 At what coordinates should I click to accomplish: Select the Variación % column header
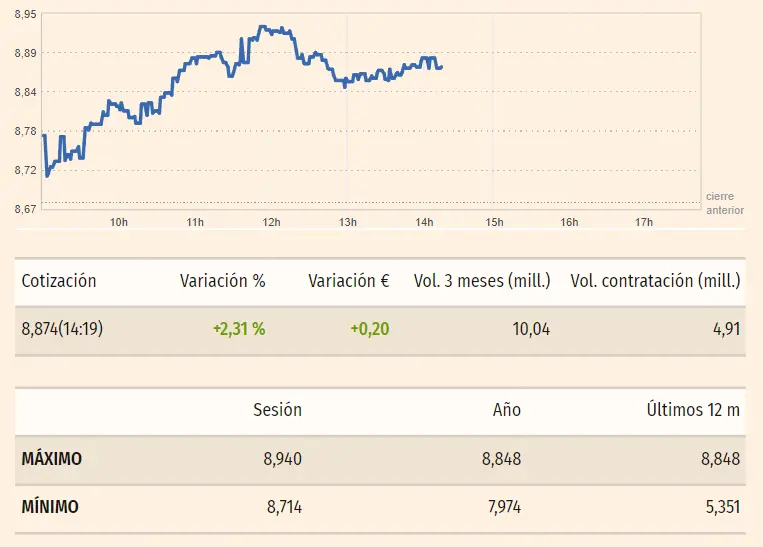tap(222, 281)
